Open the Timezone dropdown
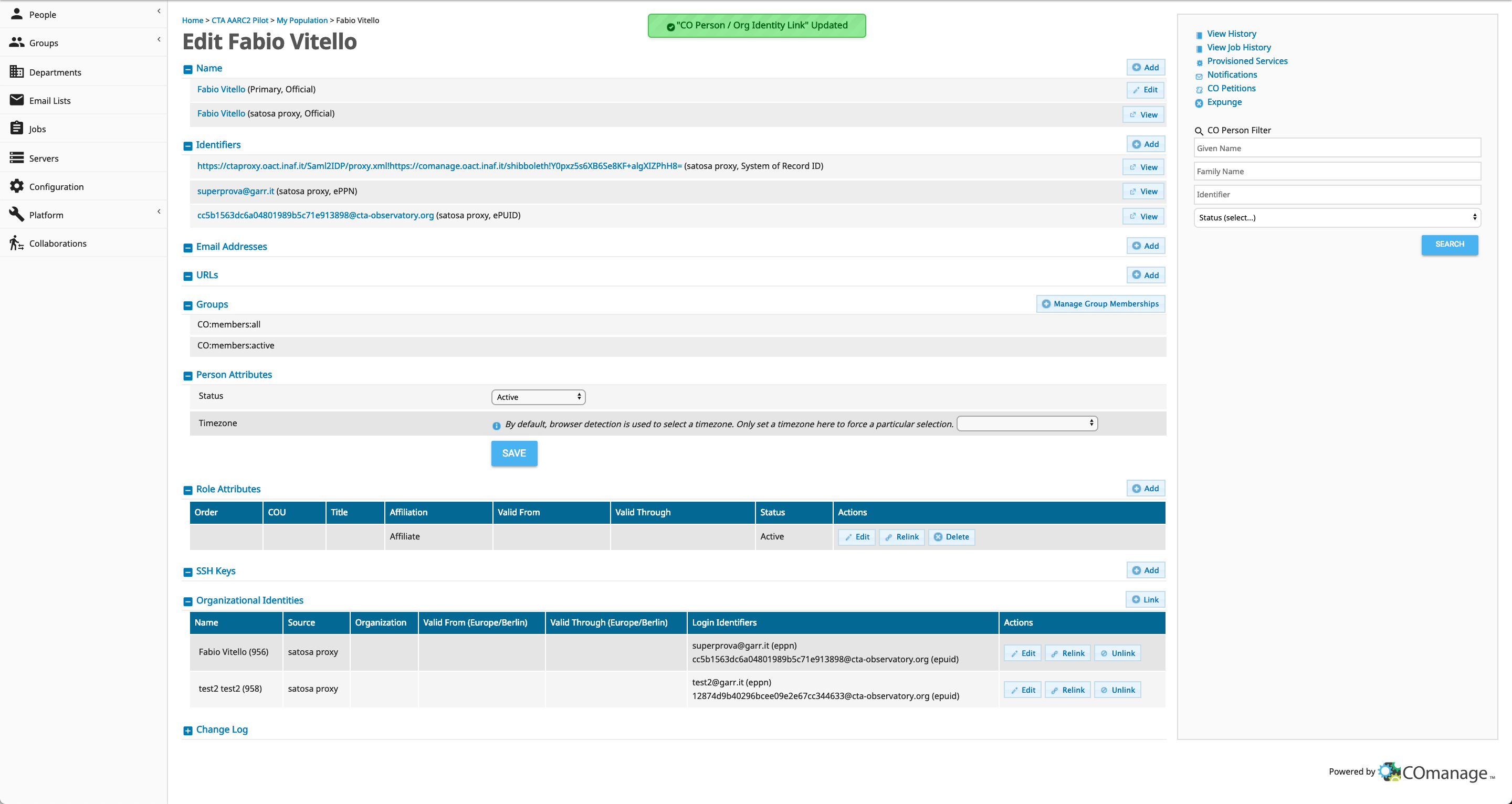Screen dimensions: 1512x804 click(x=1027, y=423)
